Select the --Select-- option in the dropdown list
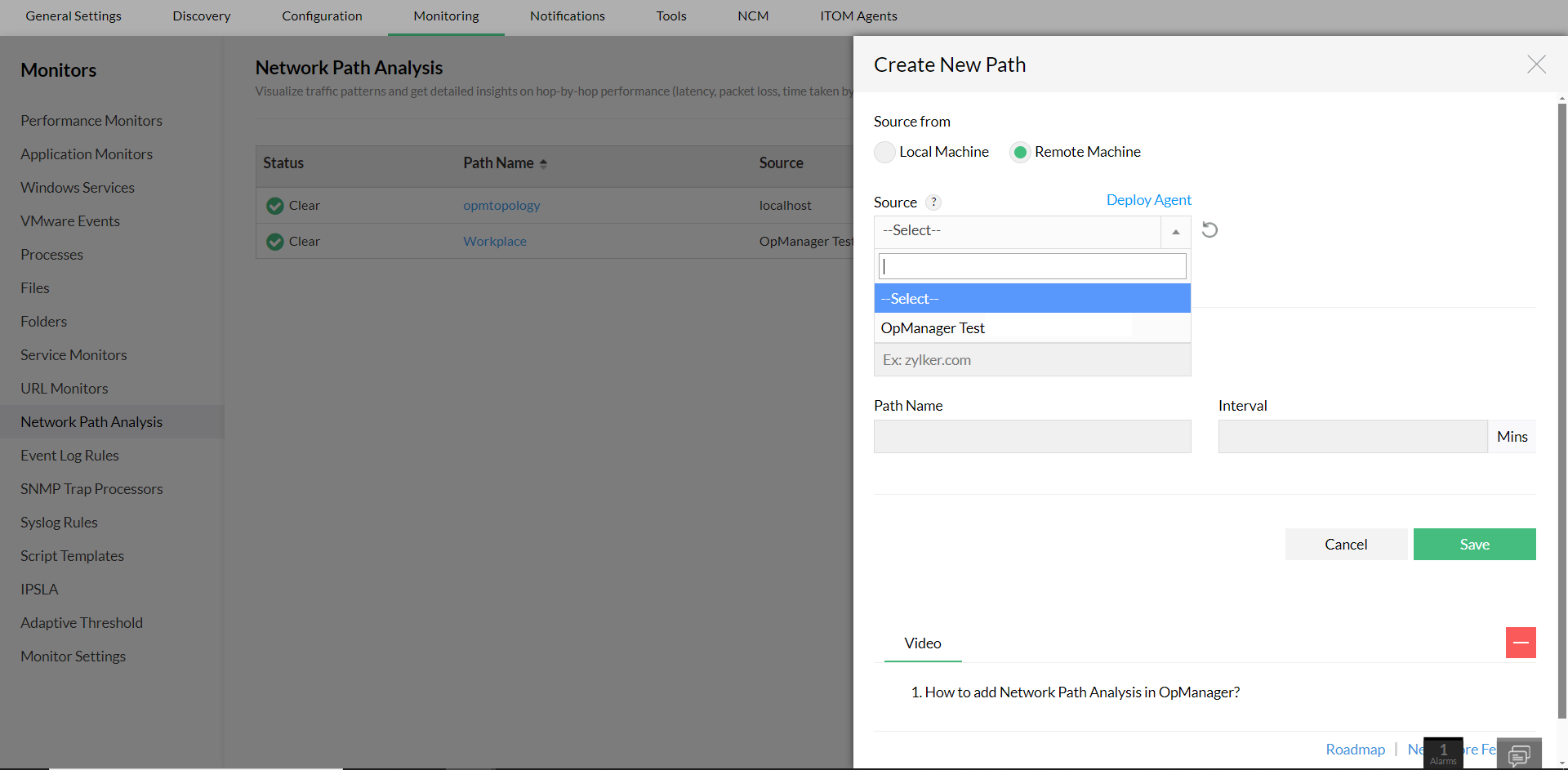Viewport: 1568px width, 770px height. 909,298
